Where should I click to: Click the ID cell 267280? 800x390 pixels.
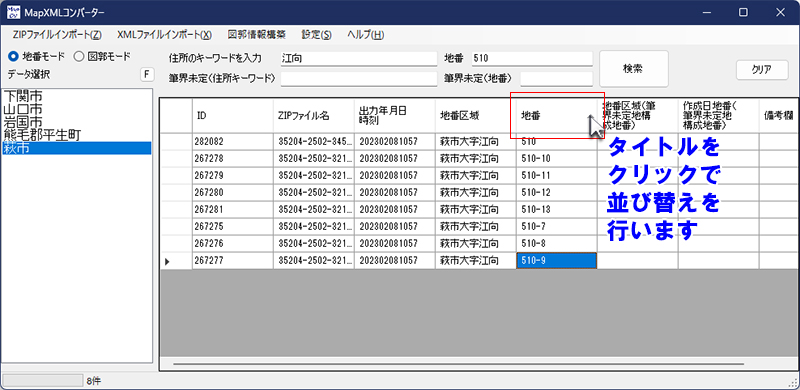point(233,193)
